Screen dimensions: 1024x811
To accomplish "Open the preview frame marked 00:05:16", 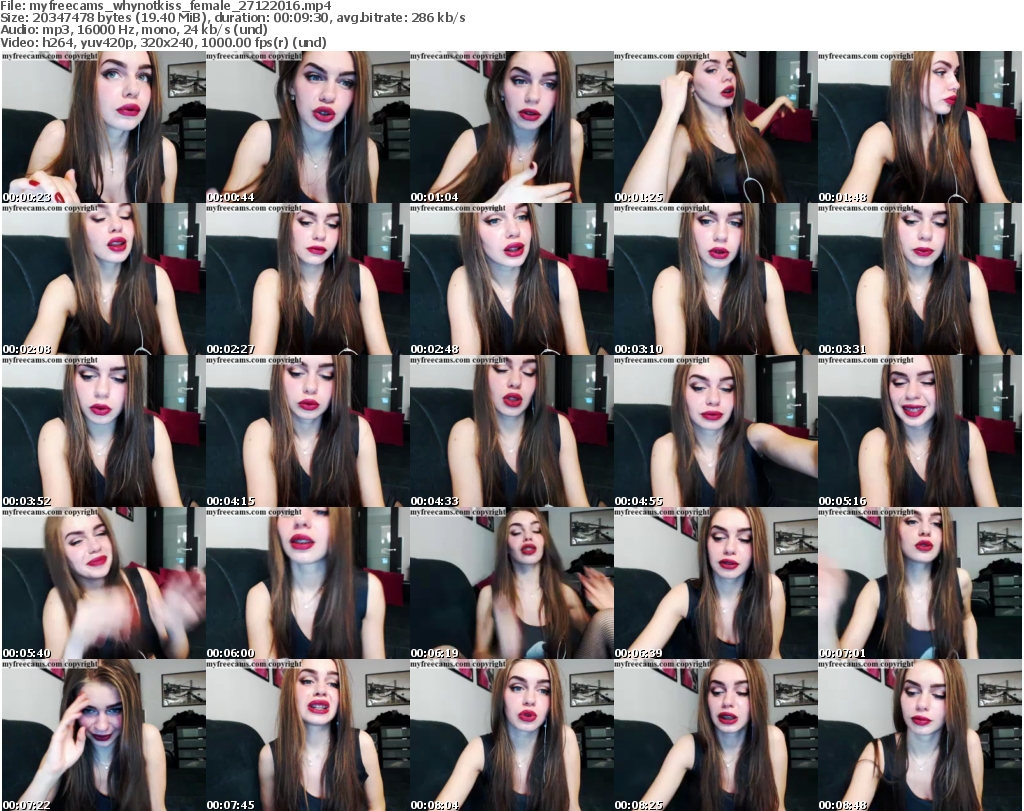I will (x=920, y=431).
